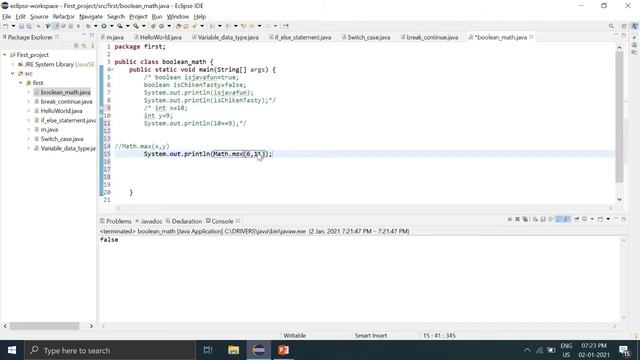This screenshot has width=640, height=360.
Task: Click the Save icon in toolbar
Action: pos(22,26)
